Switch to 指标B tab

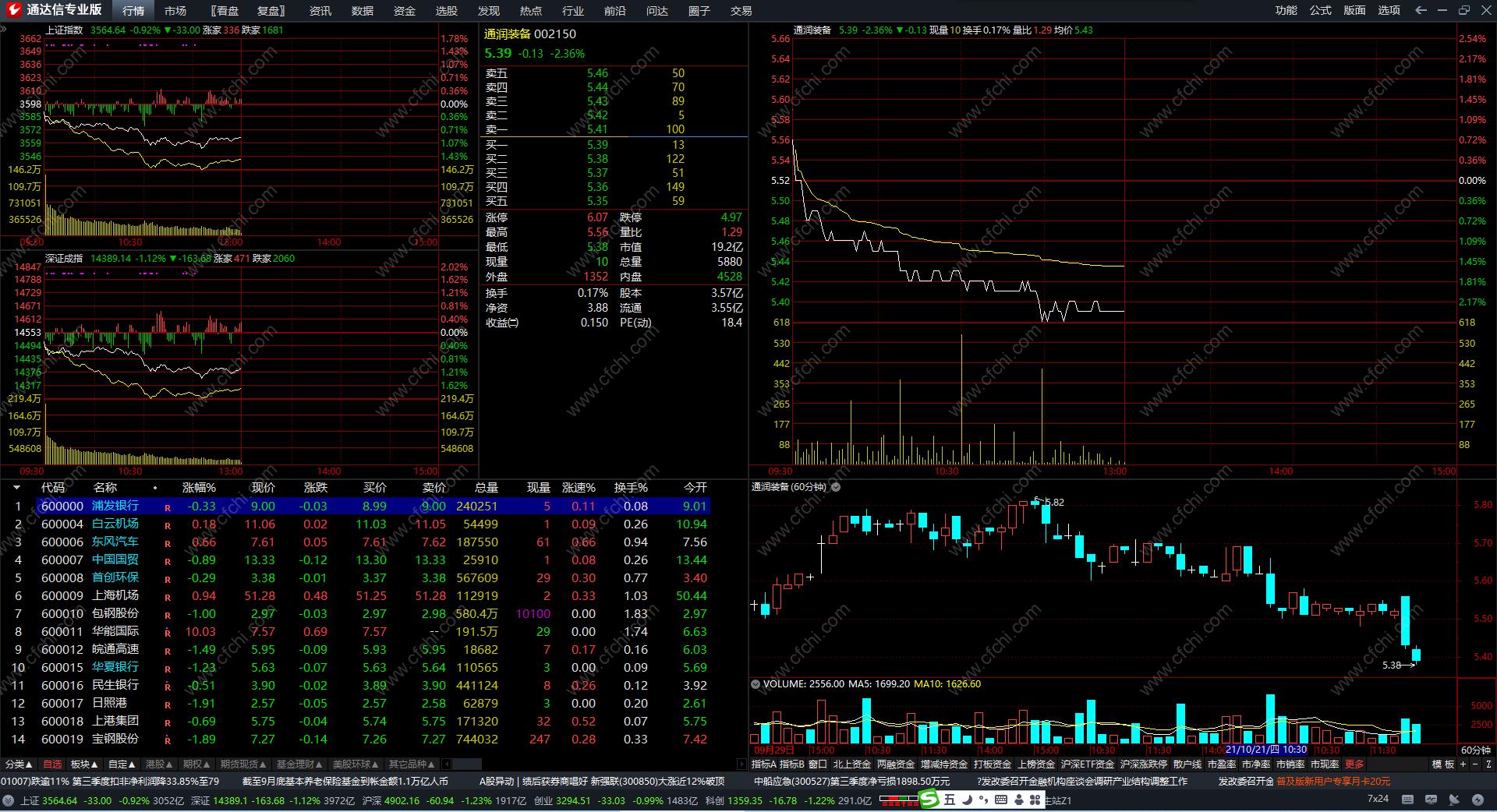[791, 764]
